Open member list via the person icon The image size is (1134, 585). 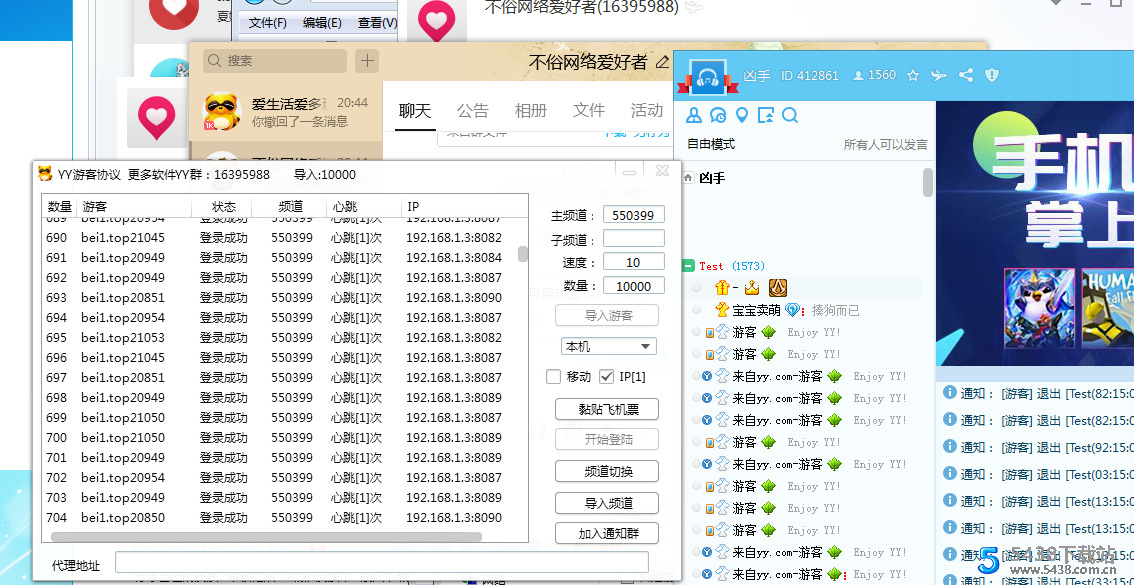[695, 115]
